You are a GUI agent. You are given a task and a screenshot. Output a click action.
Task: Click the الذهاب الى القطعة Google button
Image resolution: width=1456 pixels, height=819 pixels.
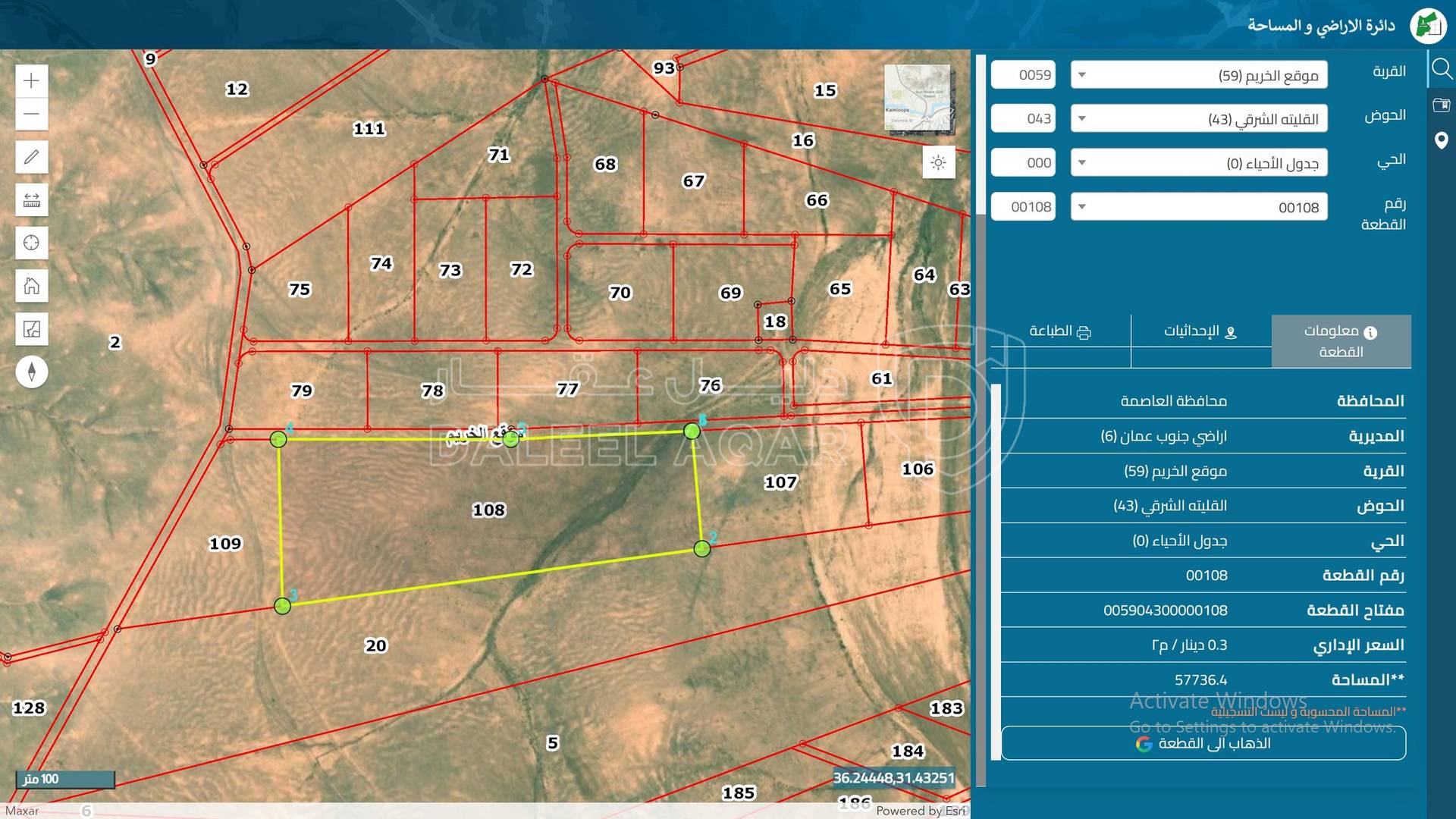pyautogui.click(x=1203, y=743)
